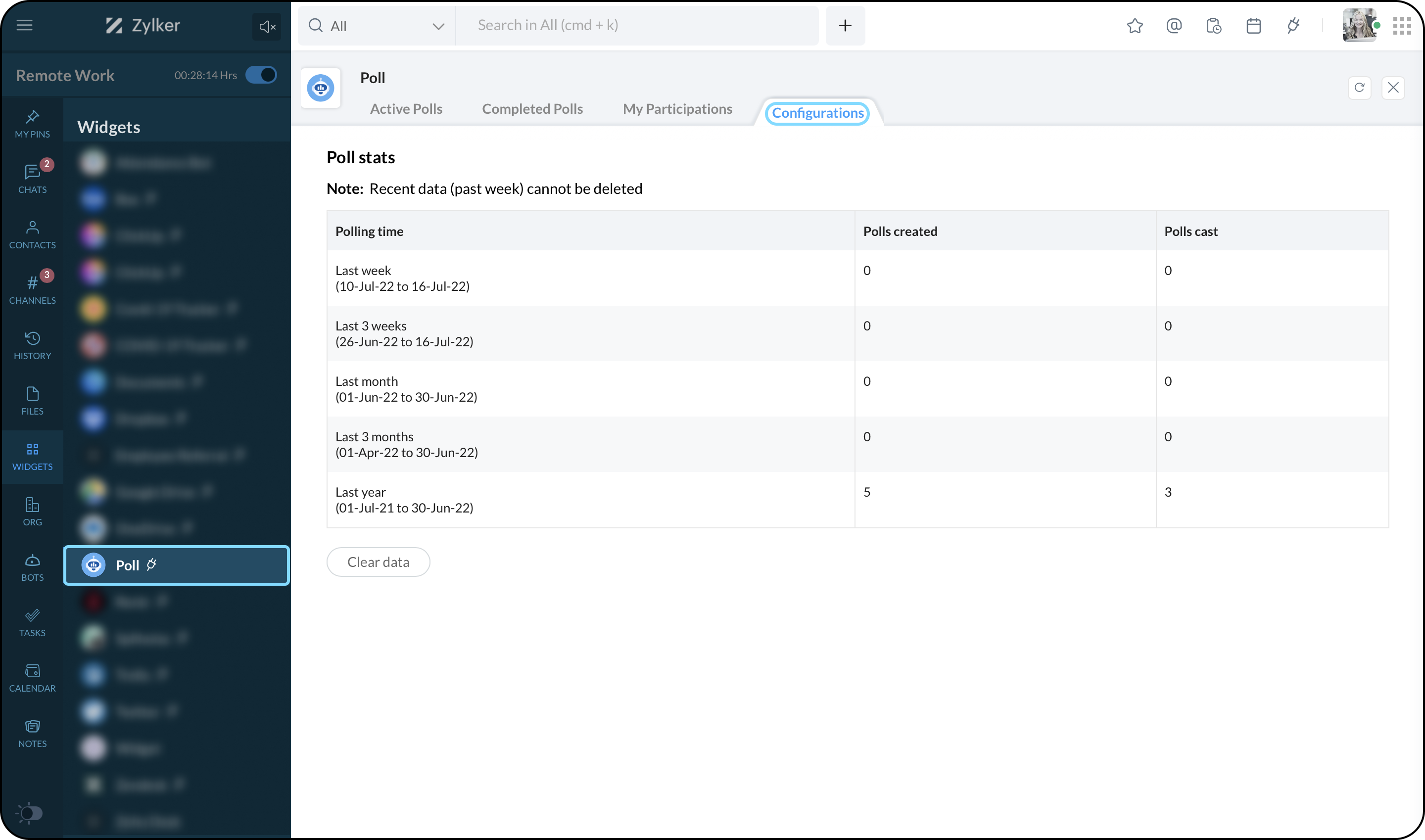Open the apps grid icon

click(1402, 25)
